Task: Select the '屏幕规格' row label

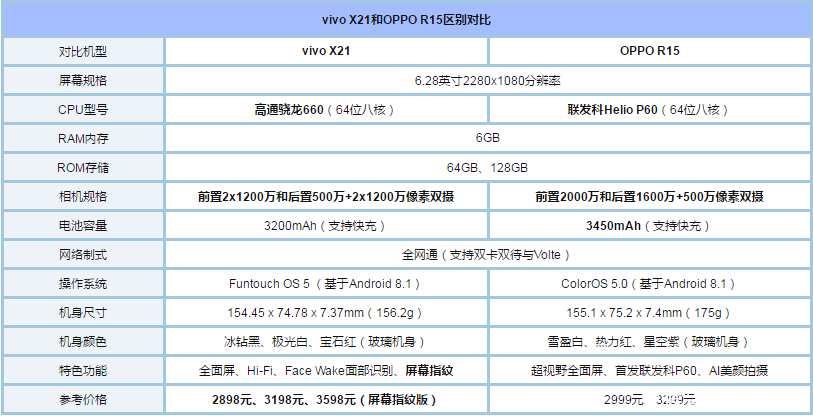Action: coord(83,80)
